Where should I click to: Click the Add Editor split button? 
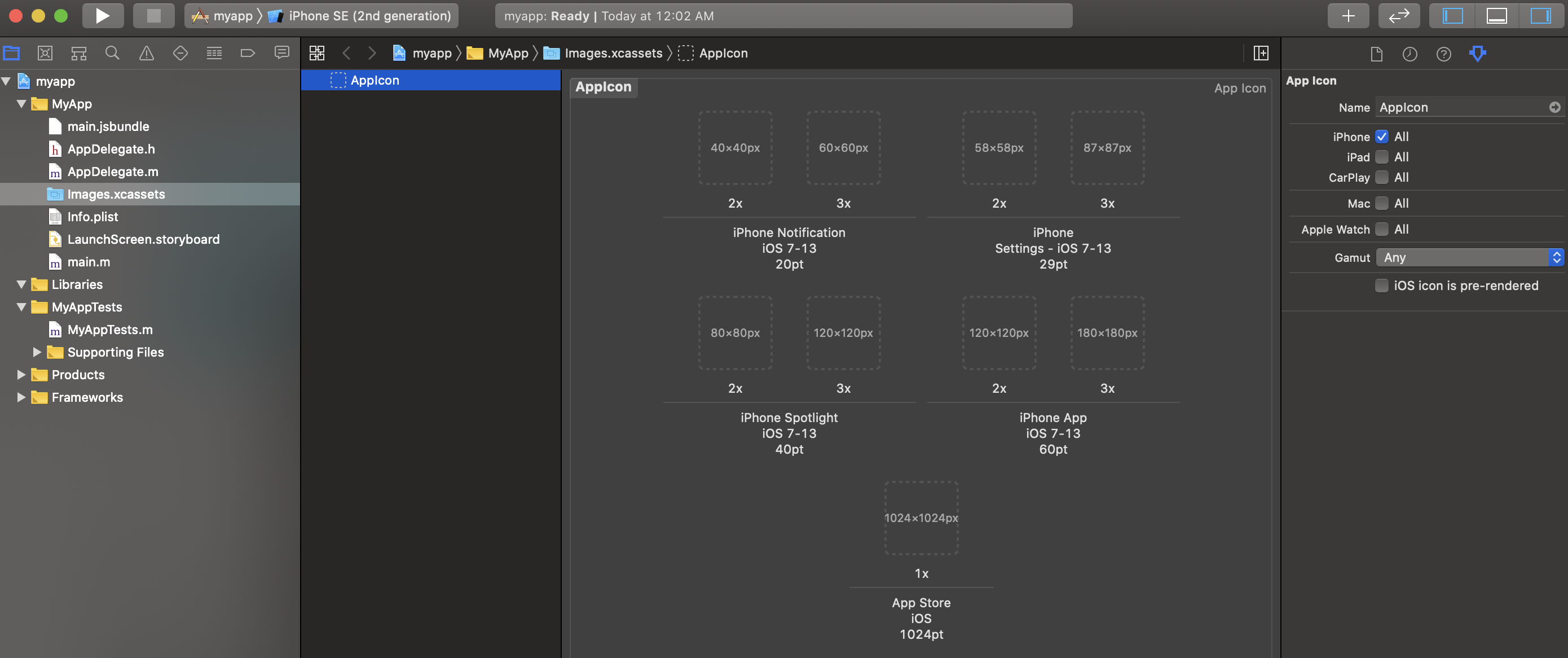click(x=1261, y=53)
